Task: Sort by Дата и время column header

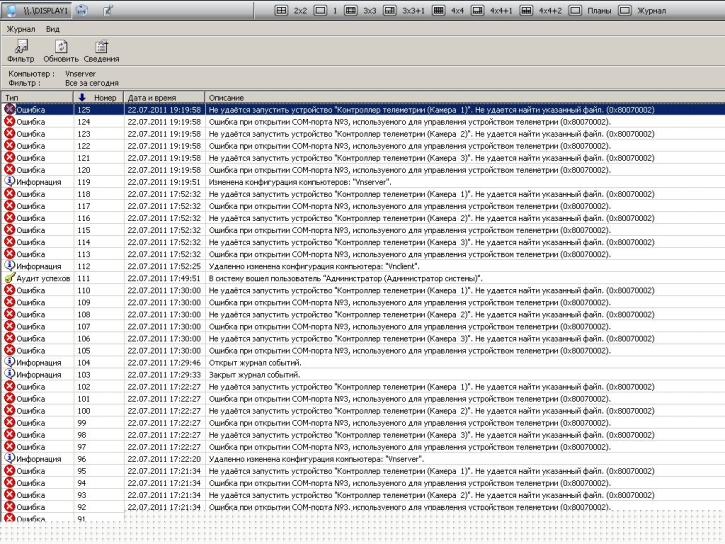Action: click(x=164, y=97)
